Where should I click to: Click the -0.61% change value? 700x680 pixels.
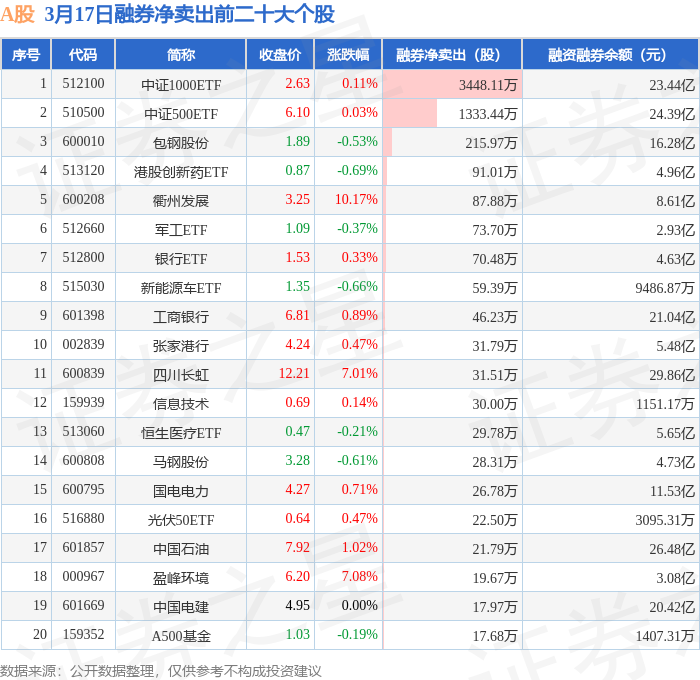click(357, 461)
